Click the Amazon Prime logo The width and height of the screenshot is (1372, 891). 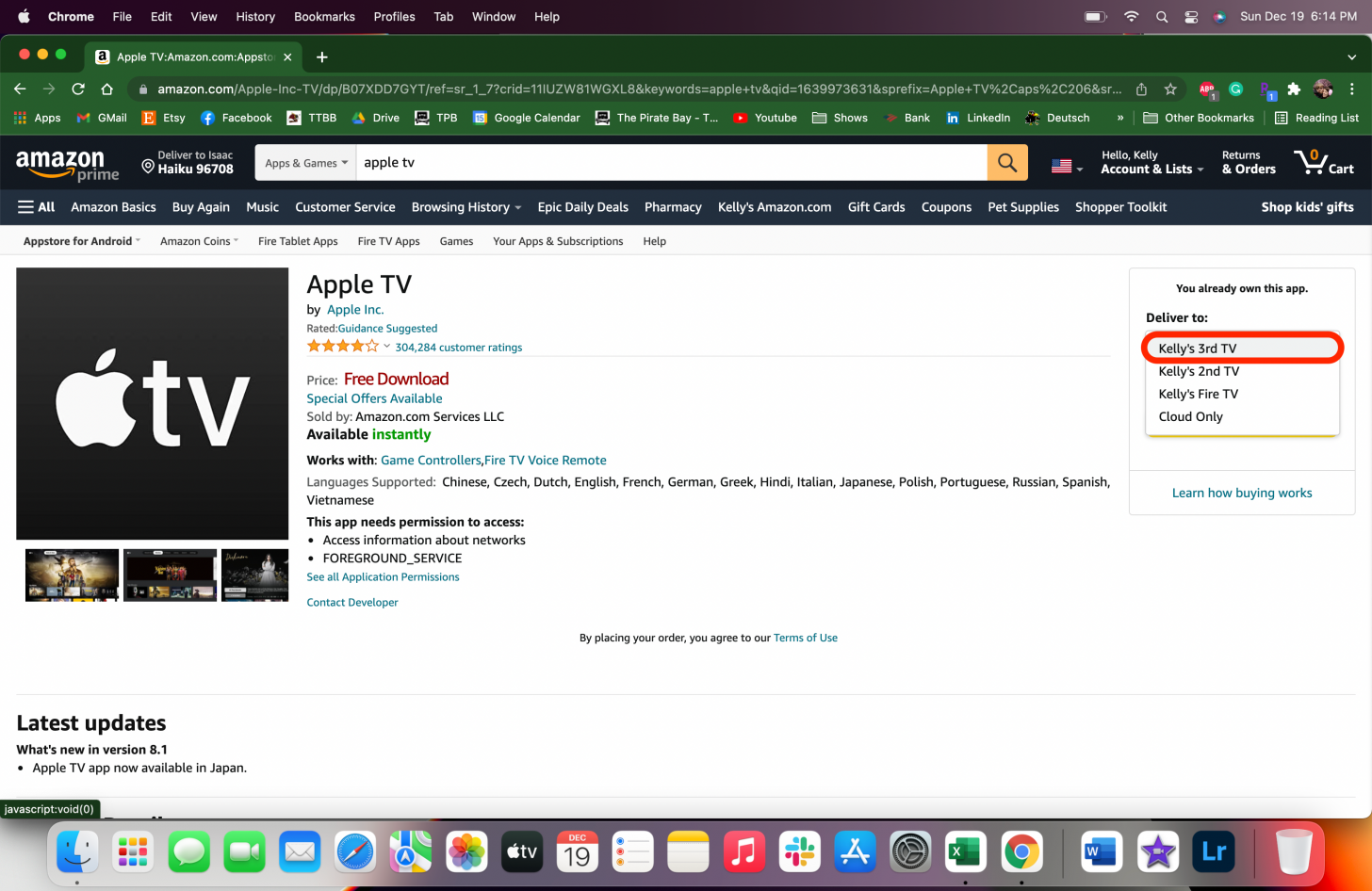coord(67,164)
